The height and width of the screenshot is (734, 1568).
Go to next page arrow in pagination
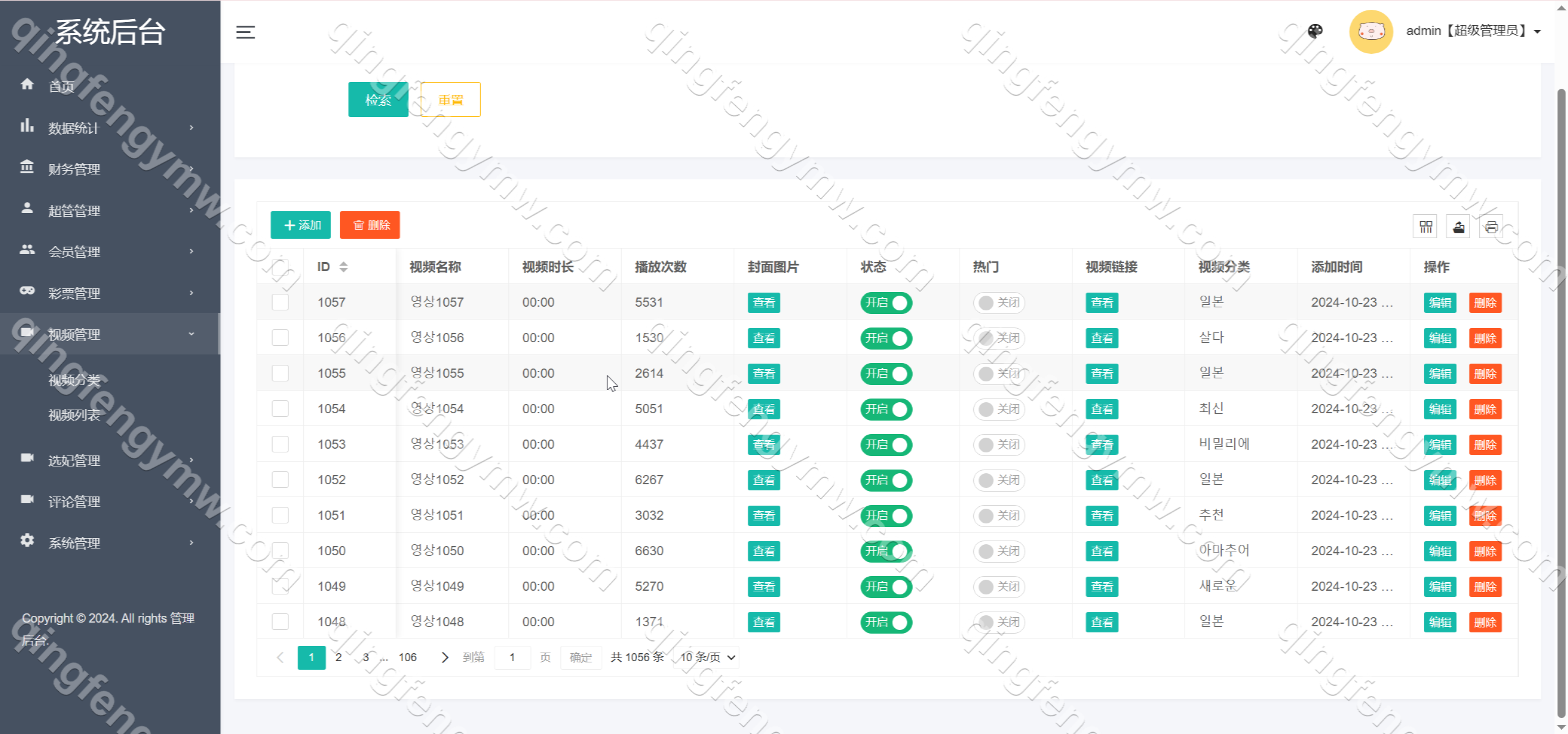(x=445, y=657)
